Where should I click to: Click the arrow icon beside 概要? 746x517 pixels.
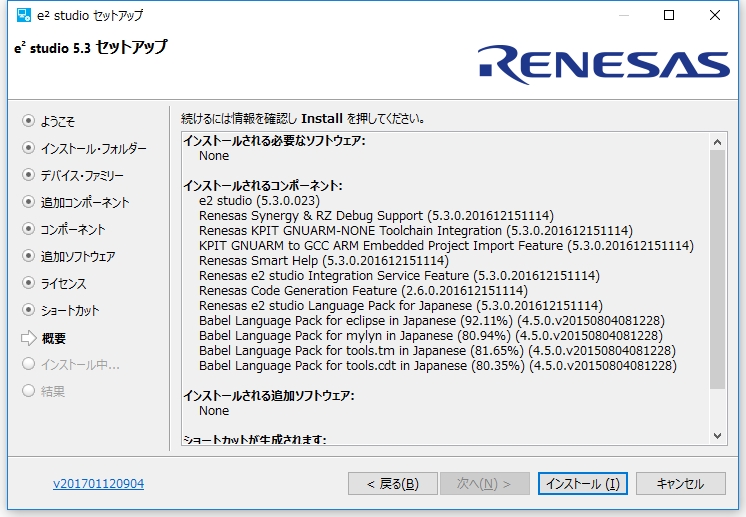(29, 338)
